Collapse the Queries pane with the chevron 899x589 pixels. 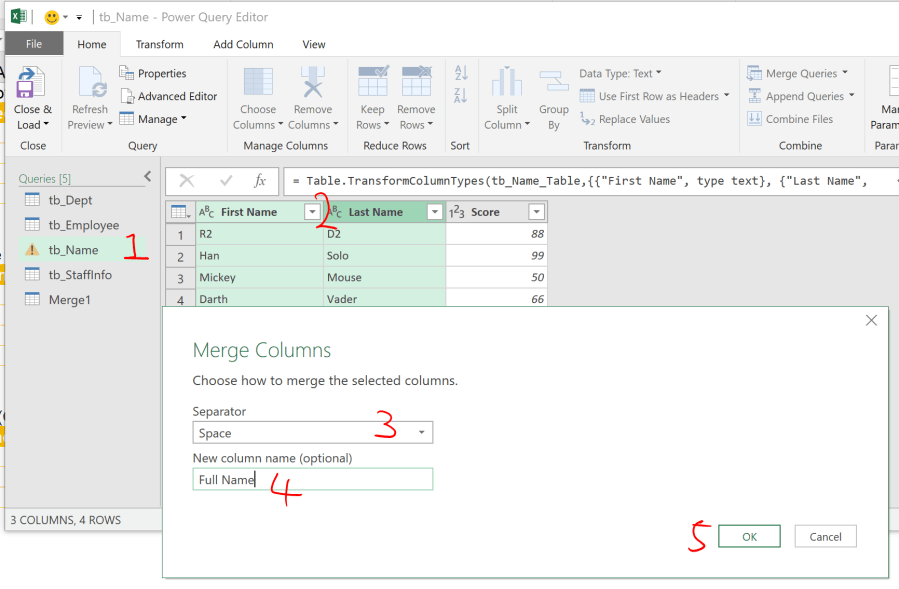148,177
